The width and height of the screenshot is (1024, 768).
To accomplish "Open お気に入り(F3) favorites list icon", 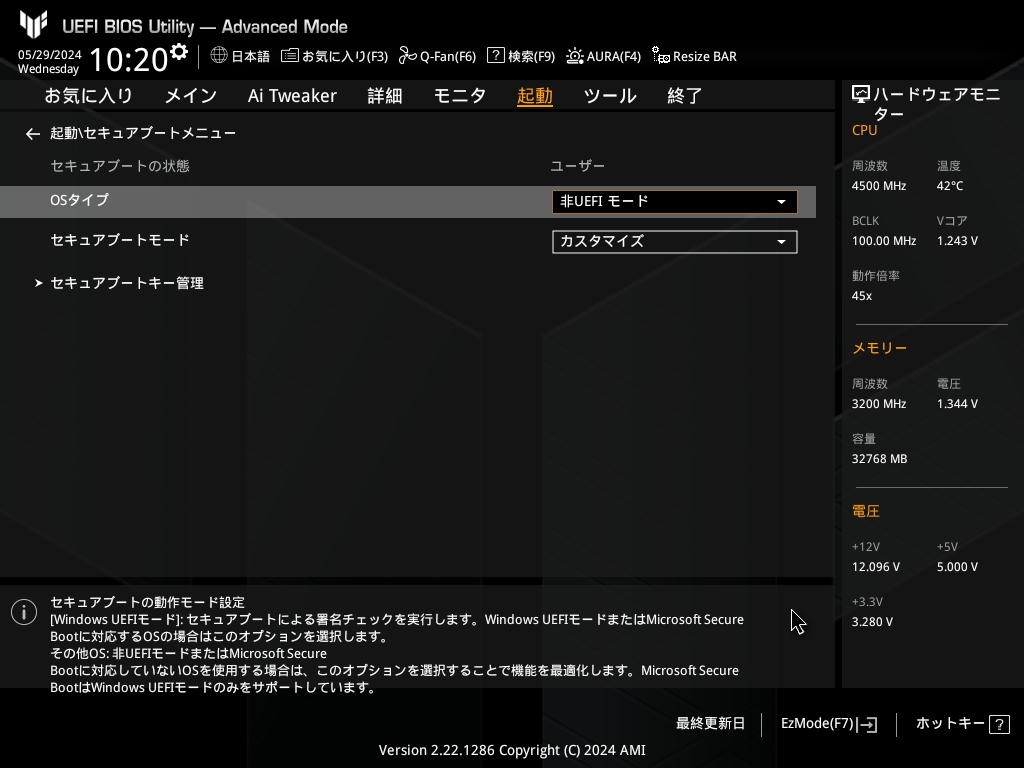I will pyautogui.click(x=289, y=56).
